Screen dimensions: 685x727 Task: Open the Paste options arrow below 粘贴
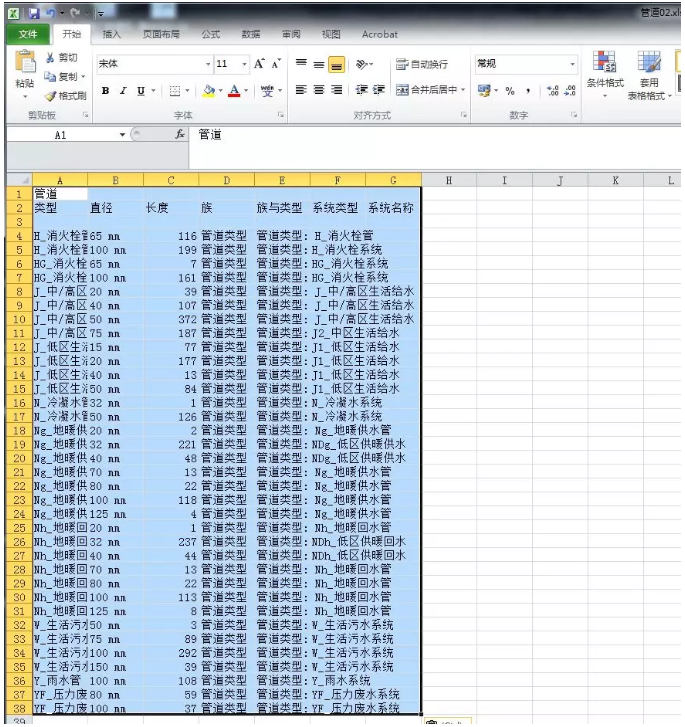[25, 97]
